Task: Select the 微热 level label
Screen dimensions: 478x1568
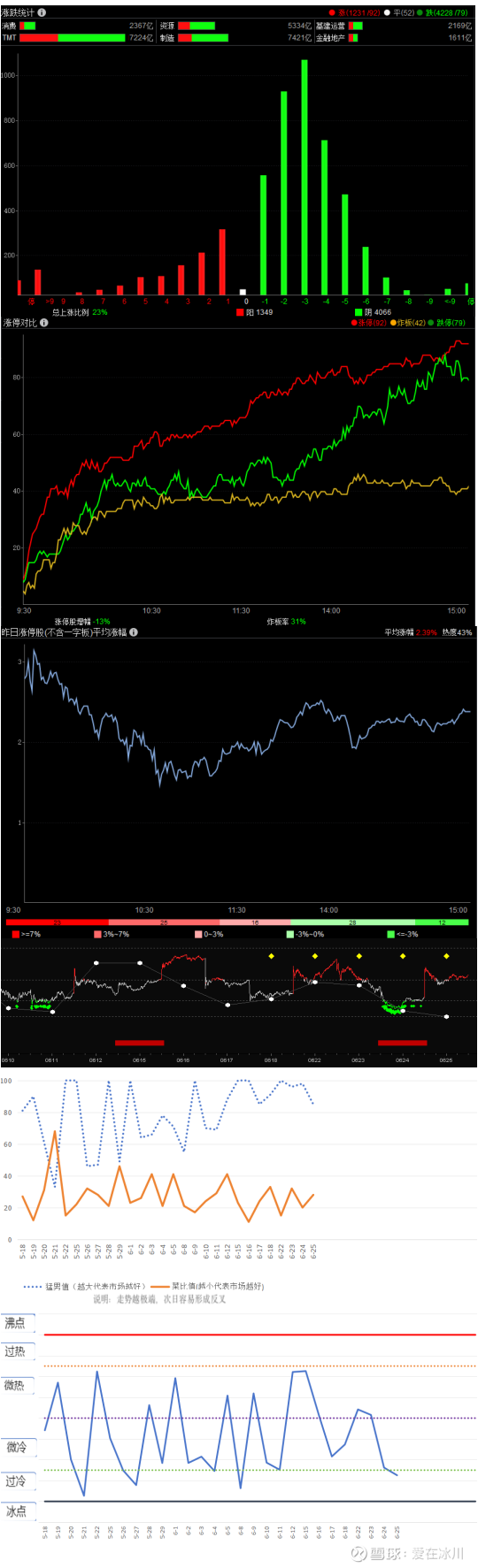Action: [x=17, y=1385]
